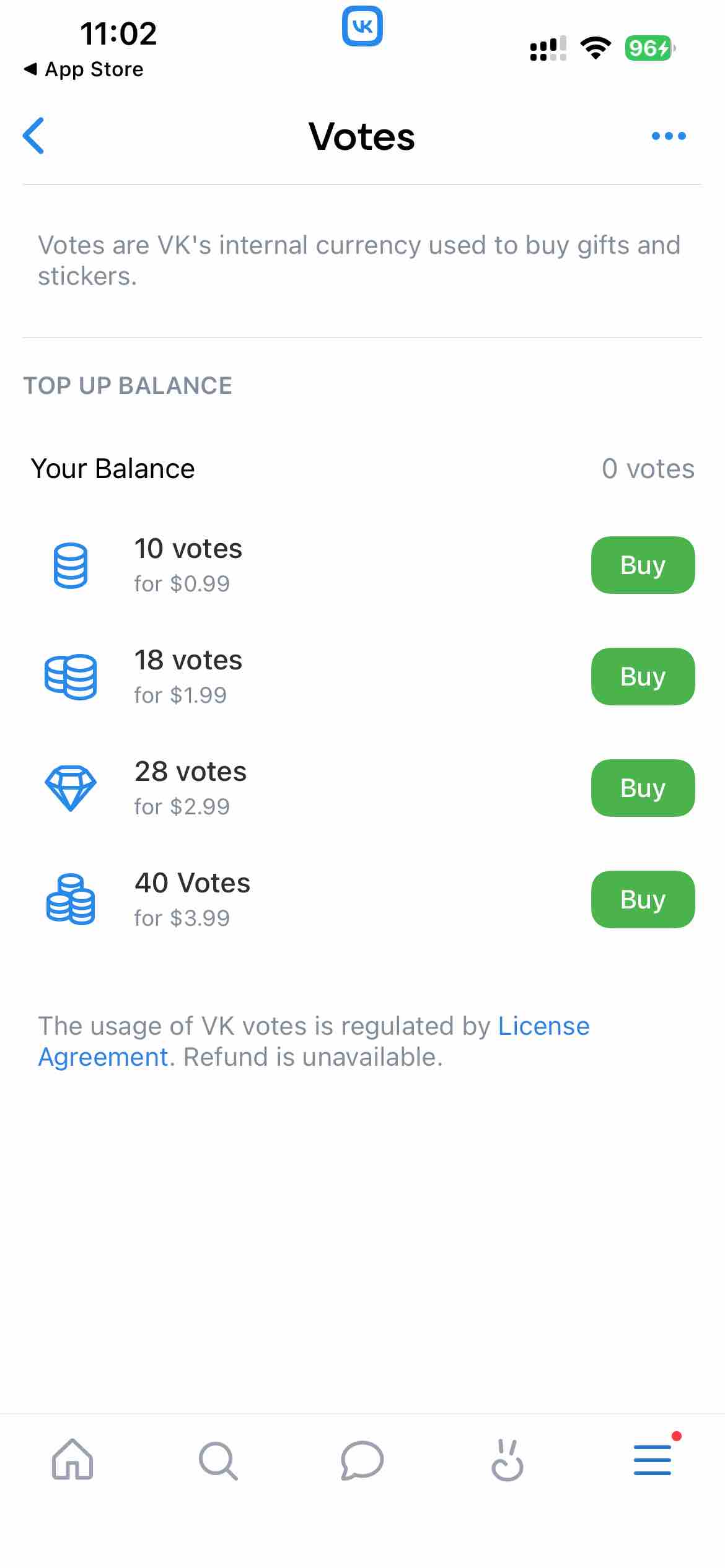Image resolution: width=725 pixels, height=1568 pixels.
Task: Tap the triple coin pile icon for 40 Votes
Action: point(70,899)
